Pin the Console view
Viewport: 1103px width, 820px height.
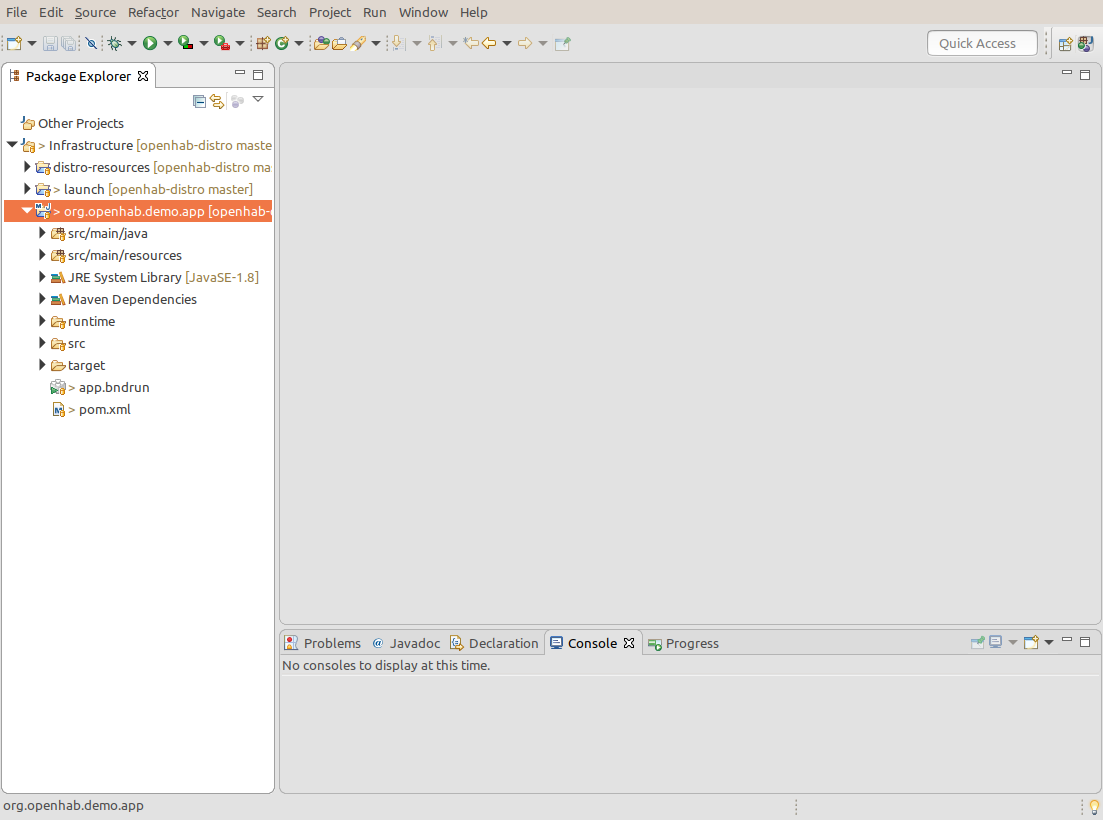977,642
